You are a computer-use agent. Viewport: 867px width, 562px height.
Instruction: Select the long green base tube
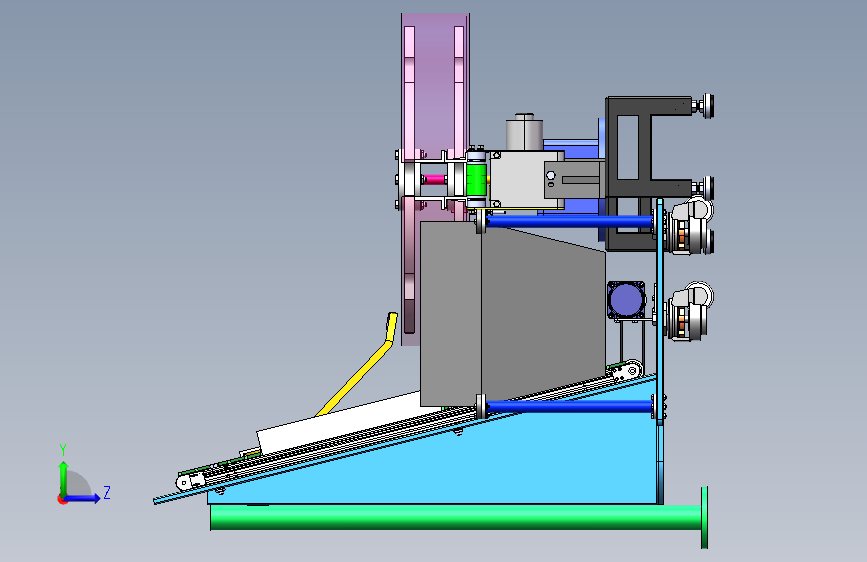pyautogui.click(x=456, y=517)
